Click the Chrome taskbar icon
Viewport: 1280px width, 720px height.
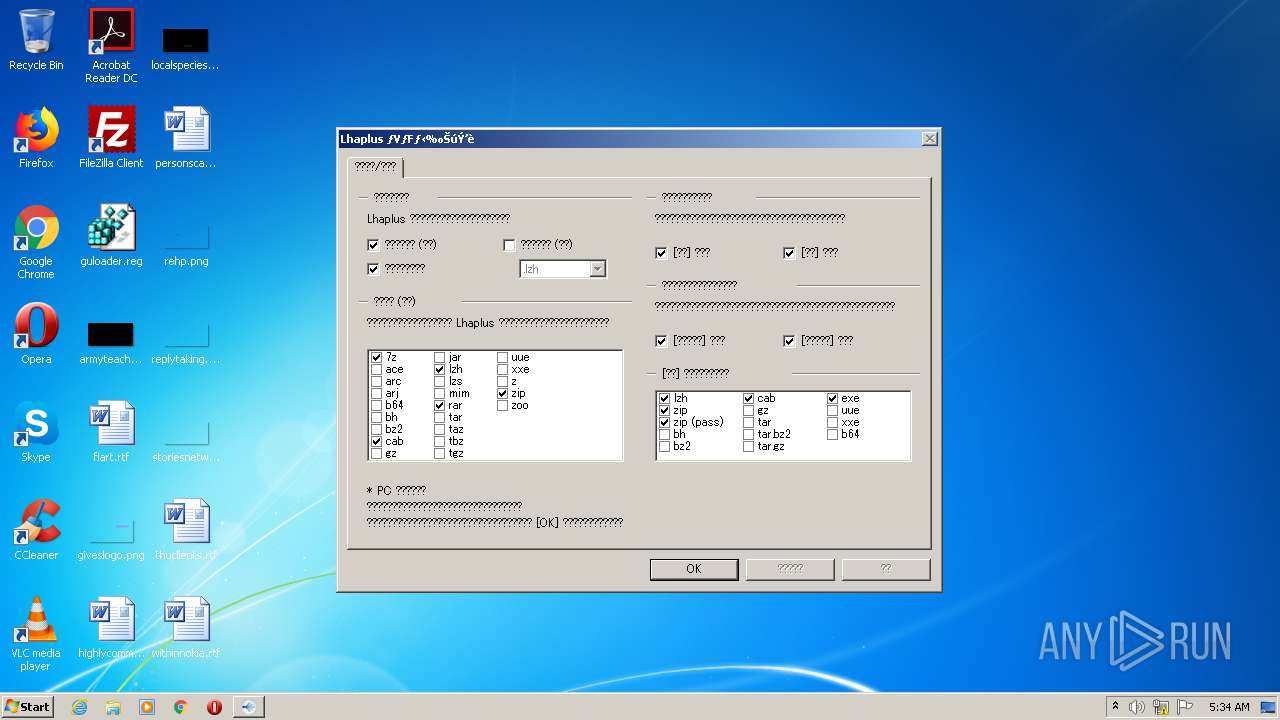coord(181,707)
